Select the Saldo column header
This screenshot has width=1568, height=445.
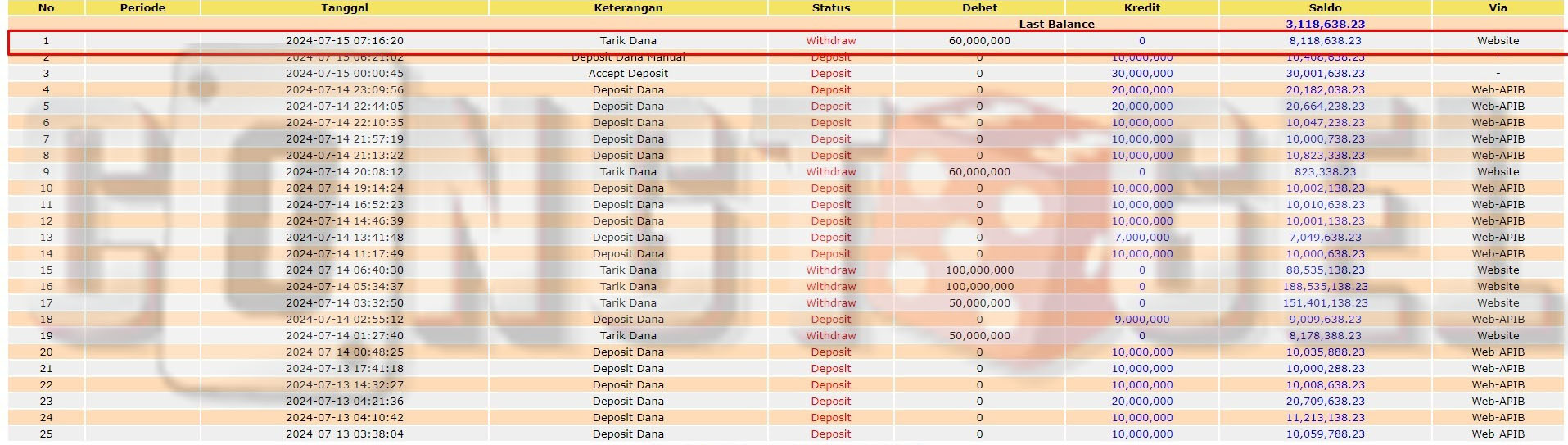pyautogui.click(x=1325, y=7)
